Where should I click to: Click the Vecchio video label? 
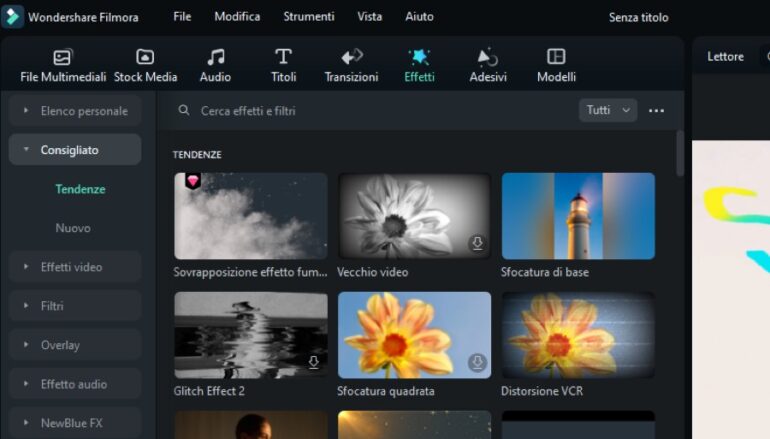click(x=372, y=272)
